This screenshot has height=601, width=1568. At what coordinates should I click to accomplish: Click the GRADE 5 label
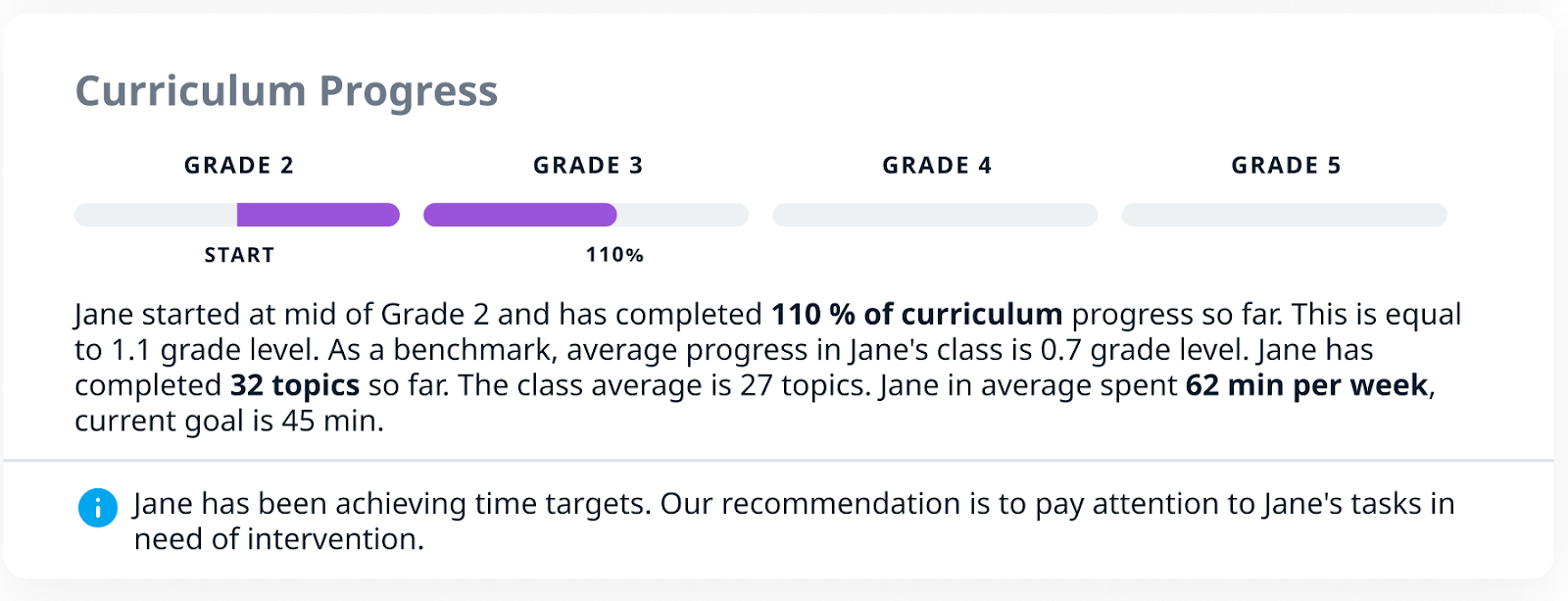1286,166
